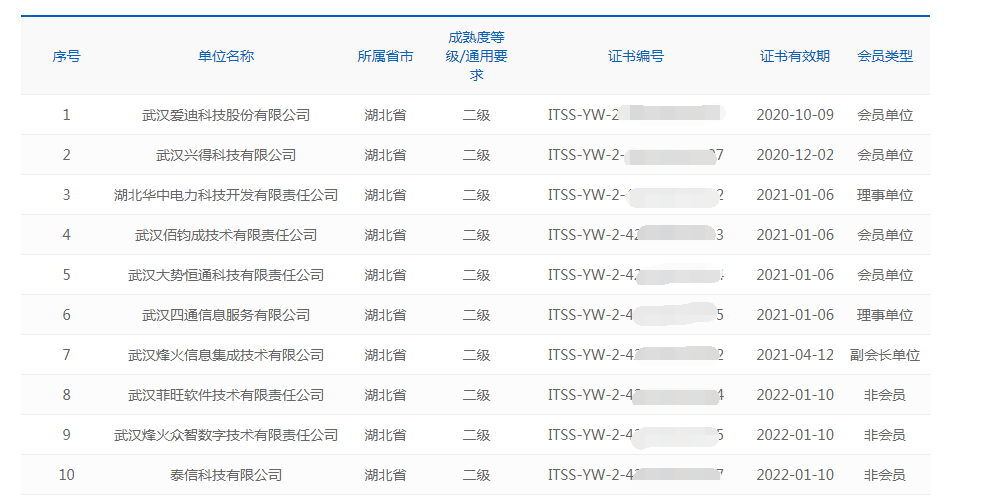Select company 武汉兴得科技有限公司
This screenshot has height=503, width=983.
[x=226, y=155]
